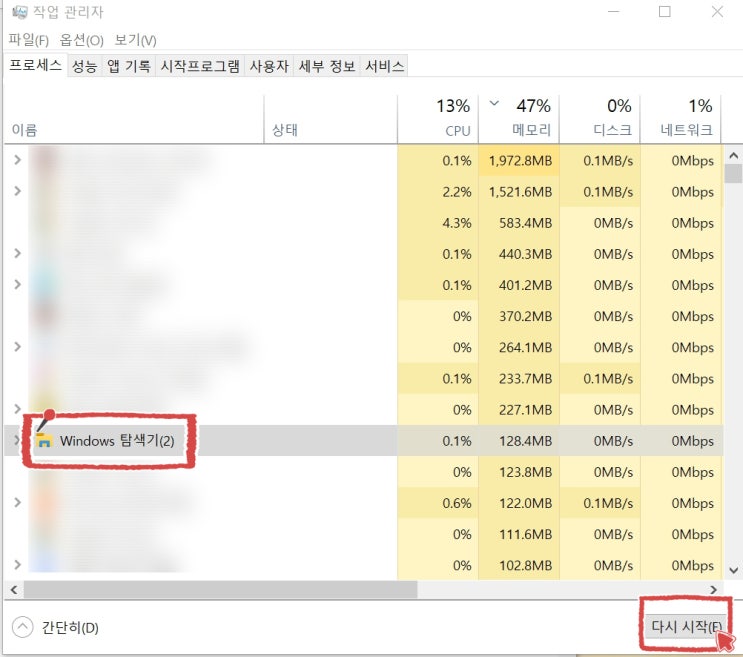
Task: Sort by the CPU 13% column header
Action: (438, 119)
